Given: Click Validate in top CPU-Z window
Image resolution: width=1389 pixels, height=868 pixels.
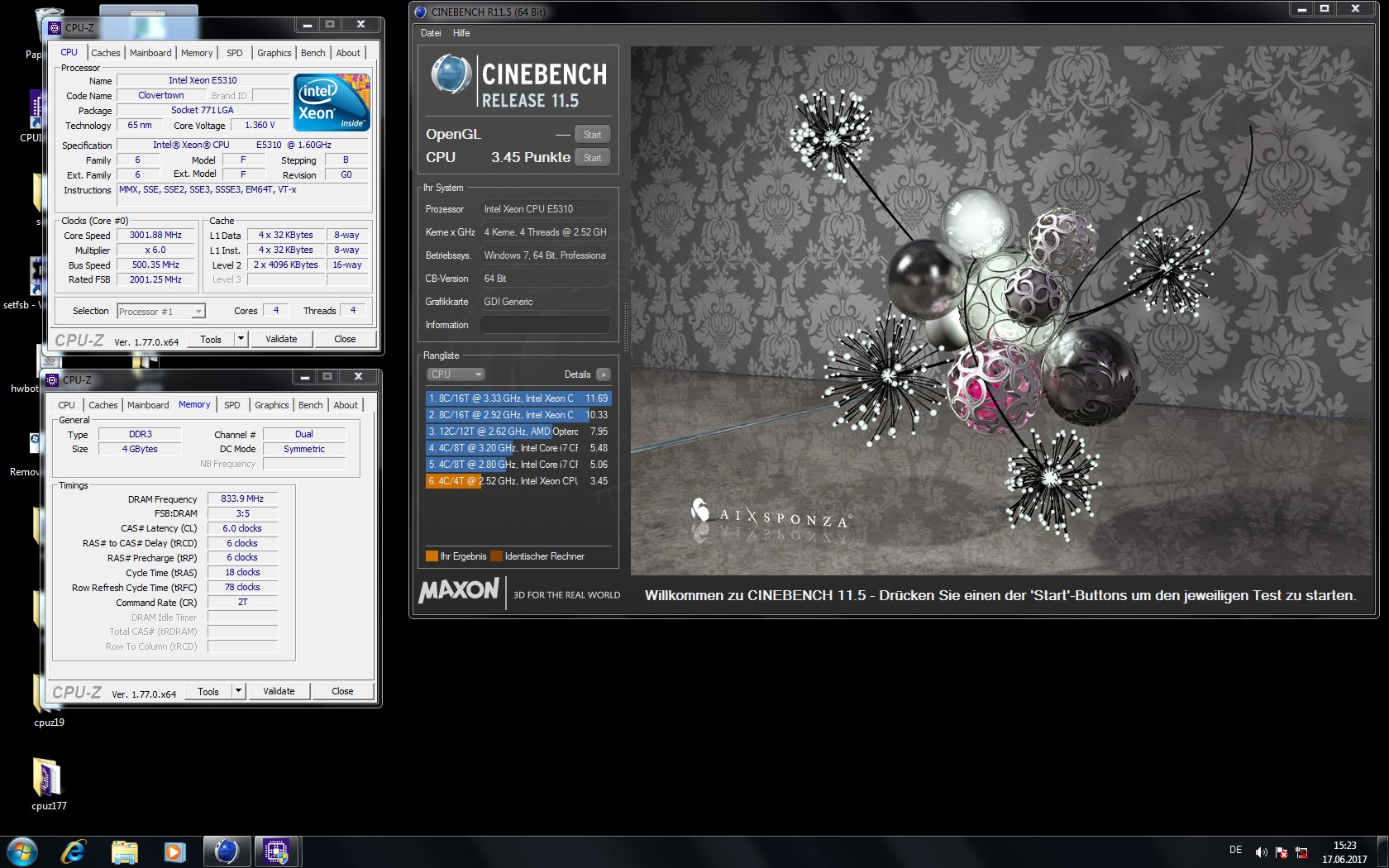Looking at the screenshot, I should point(281,339).
